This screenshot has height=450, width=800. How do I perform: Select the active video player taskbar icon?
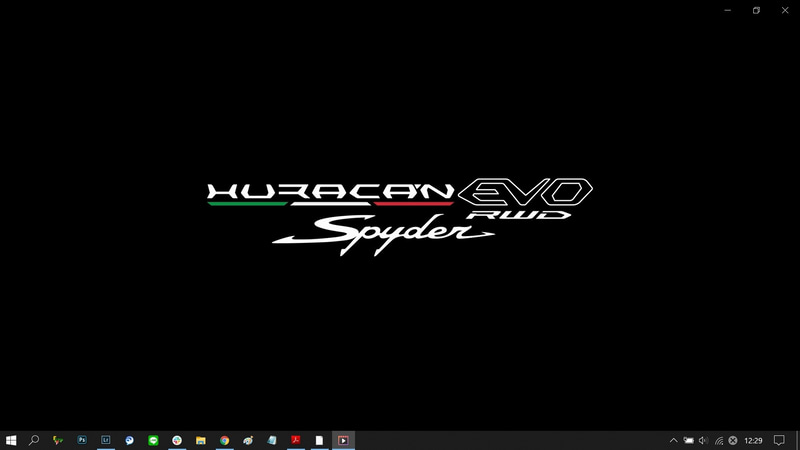[x=343, y=440]
